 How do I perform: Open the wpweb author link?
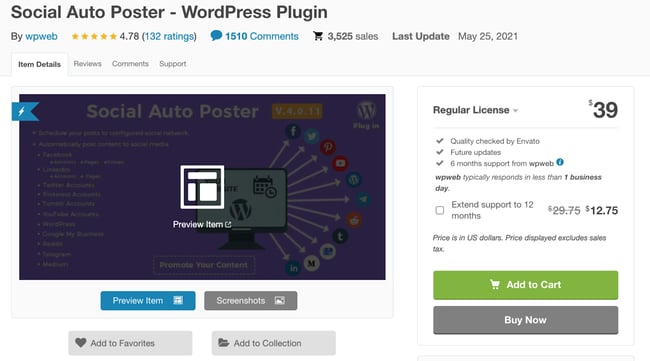41,36
